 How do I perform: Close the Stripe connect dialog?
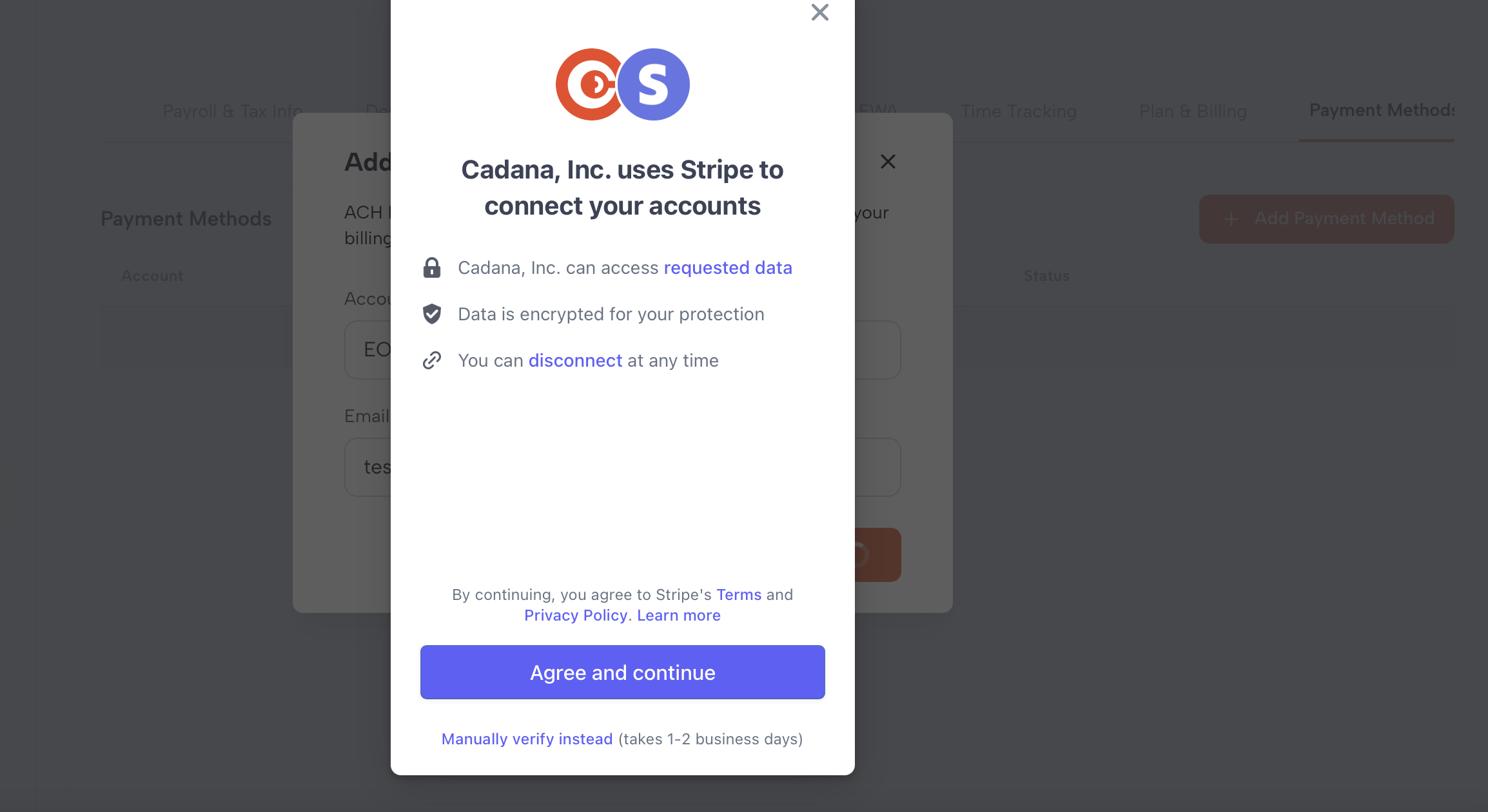point(819,12)
